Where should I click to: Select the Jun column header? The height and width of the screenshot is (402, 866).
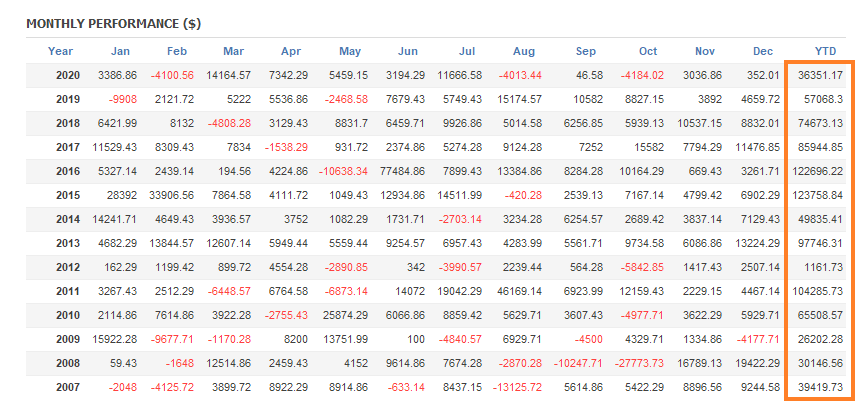tap(408, 51)
